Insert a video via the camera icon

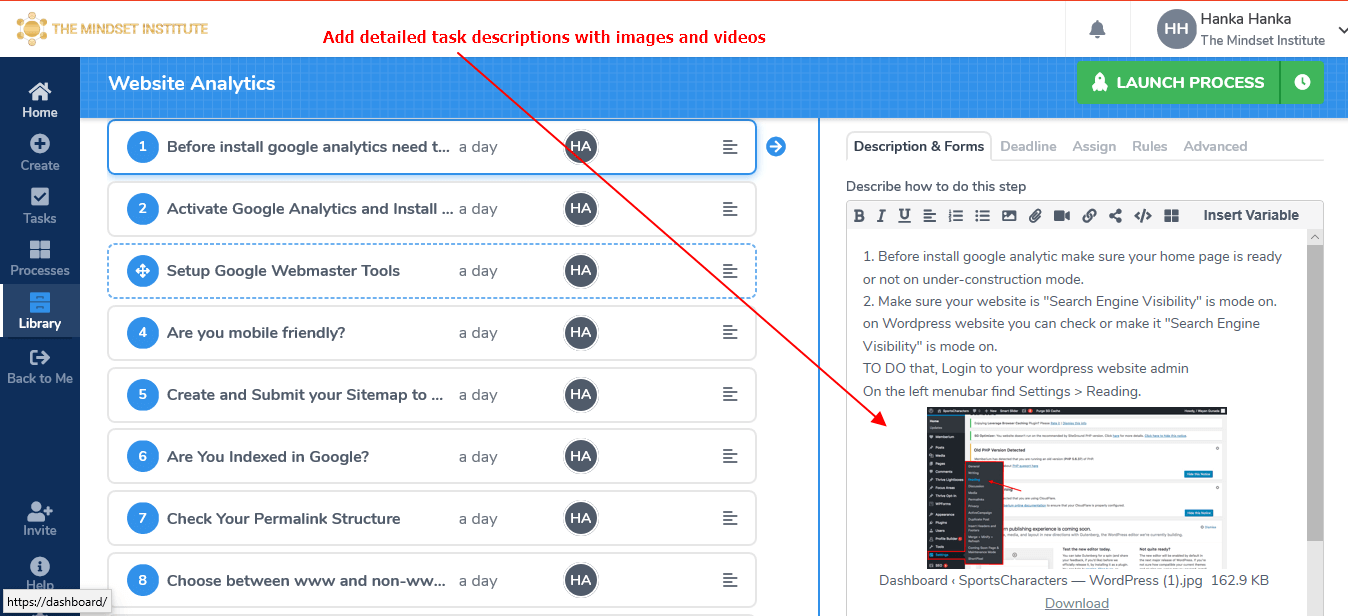[1062, 215]
